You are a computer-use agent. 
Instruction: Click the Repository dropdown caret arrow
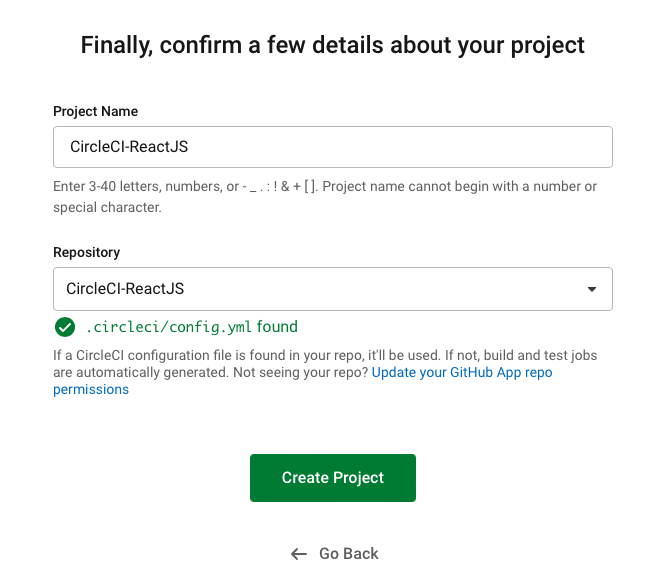coord(592,289)
